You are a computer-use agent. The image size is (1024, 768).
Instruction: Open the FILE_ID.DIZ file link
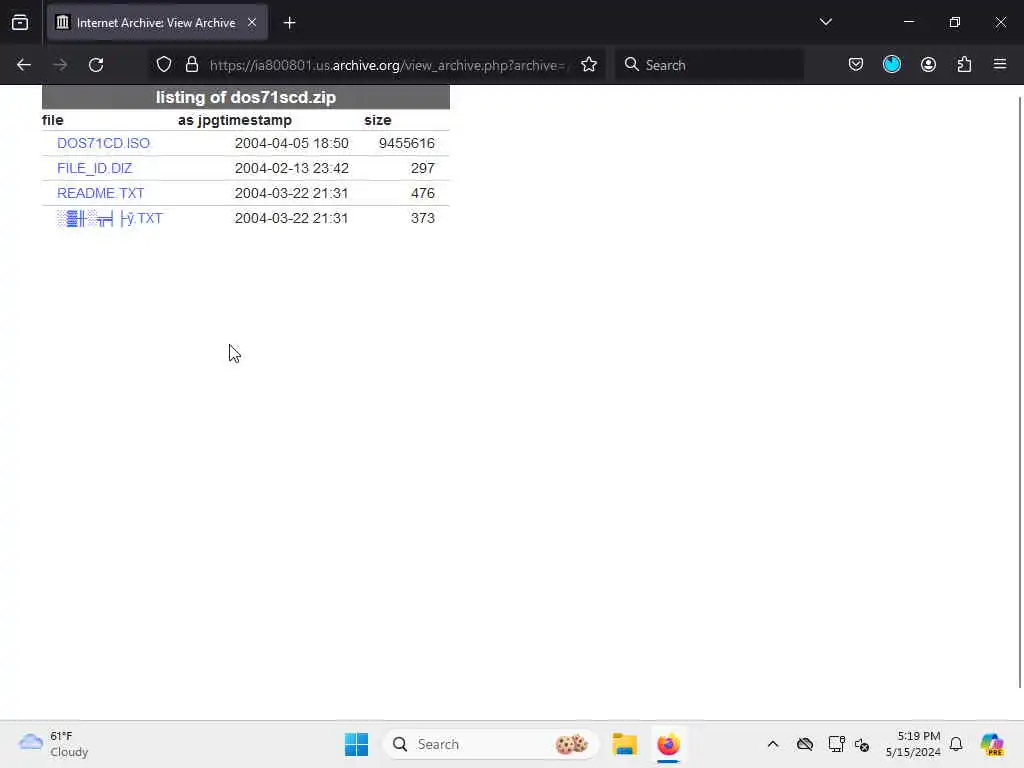pos(95,168)
